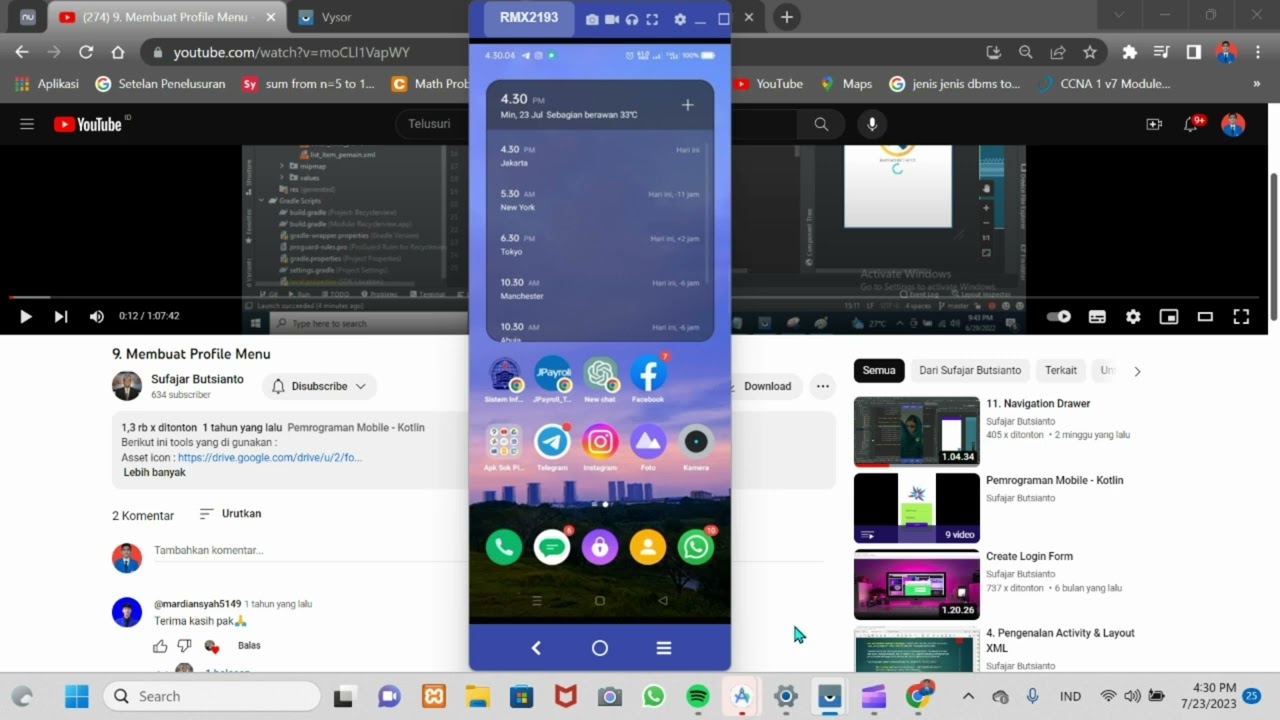Click the headphones audio icon in Vysor
Screen dimensions: 1280x720
[x=632, y=20]
